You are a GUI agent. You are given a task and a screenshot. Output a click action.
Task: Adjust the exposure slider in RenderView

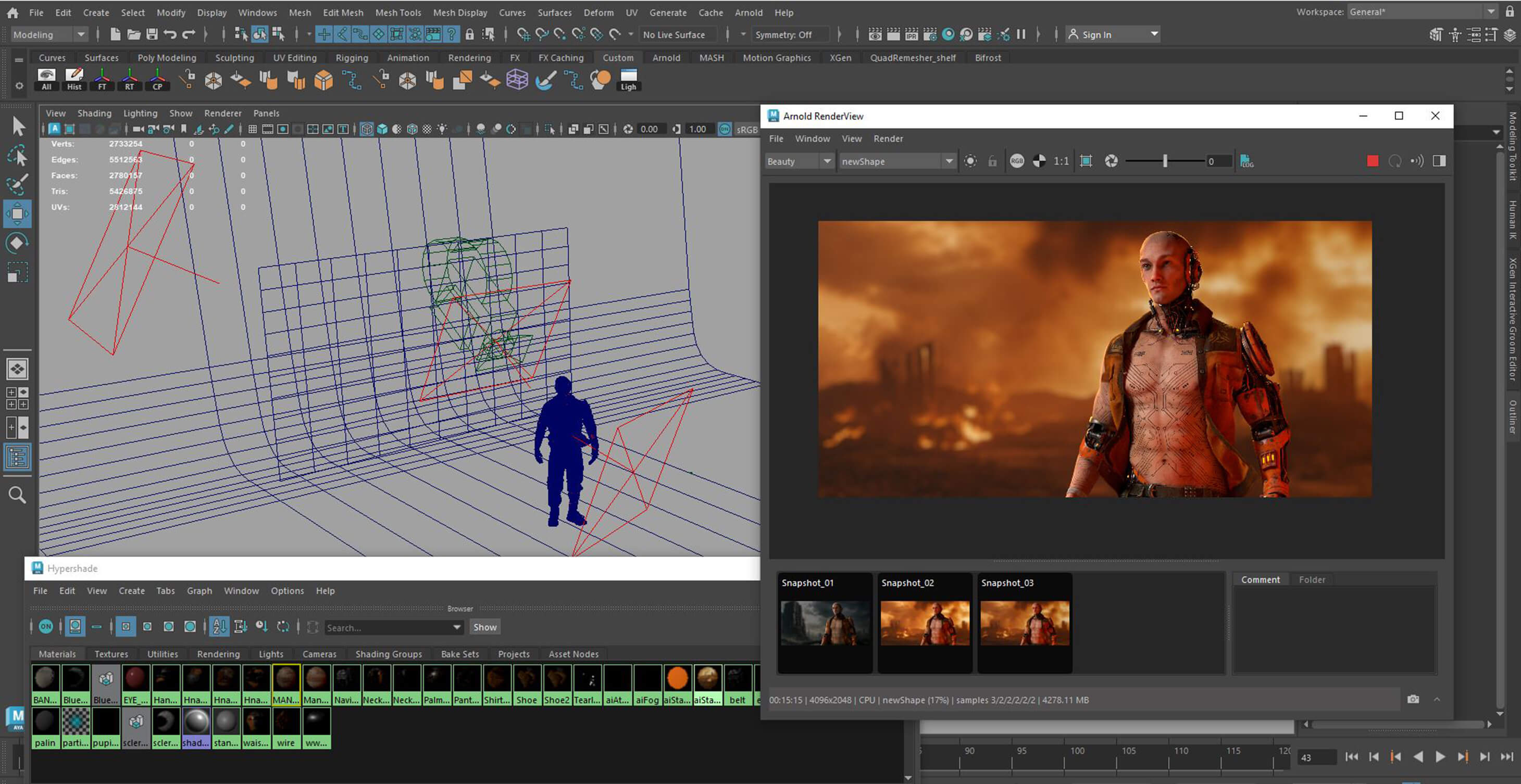pyautogui.click(x=1165, y=161)
